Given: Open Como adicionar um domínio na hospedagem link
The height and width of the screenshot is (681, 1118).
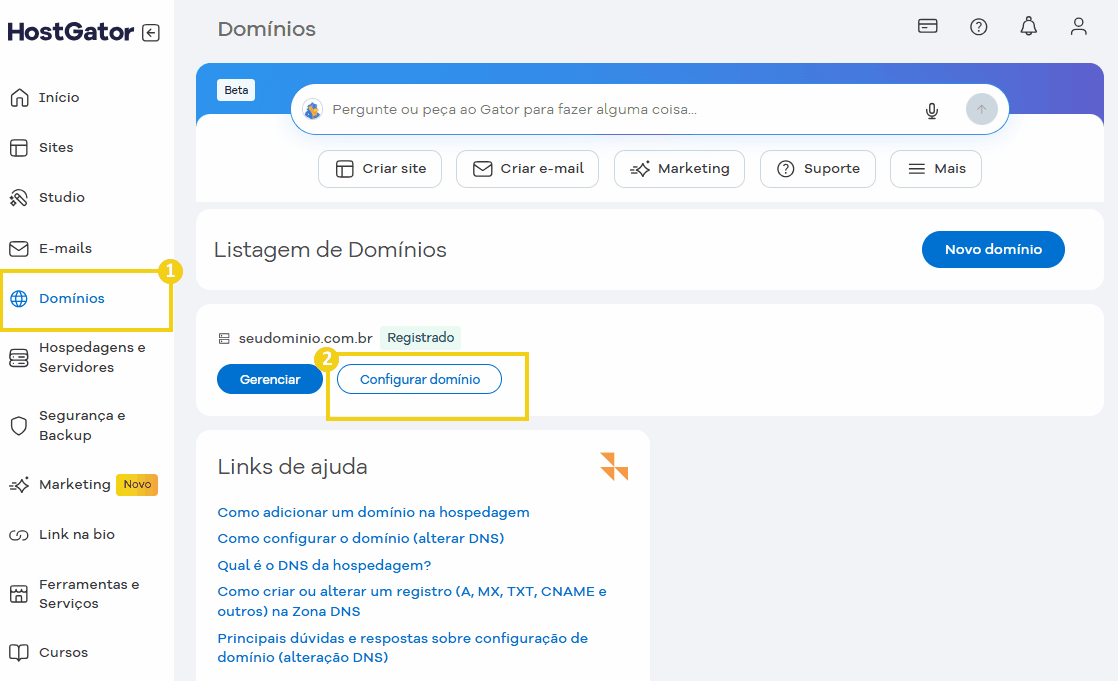Looking at the screenshot, I should [x=373, y=512].
